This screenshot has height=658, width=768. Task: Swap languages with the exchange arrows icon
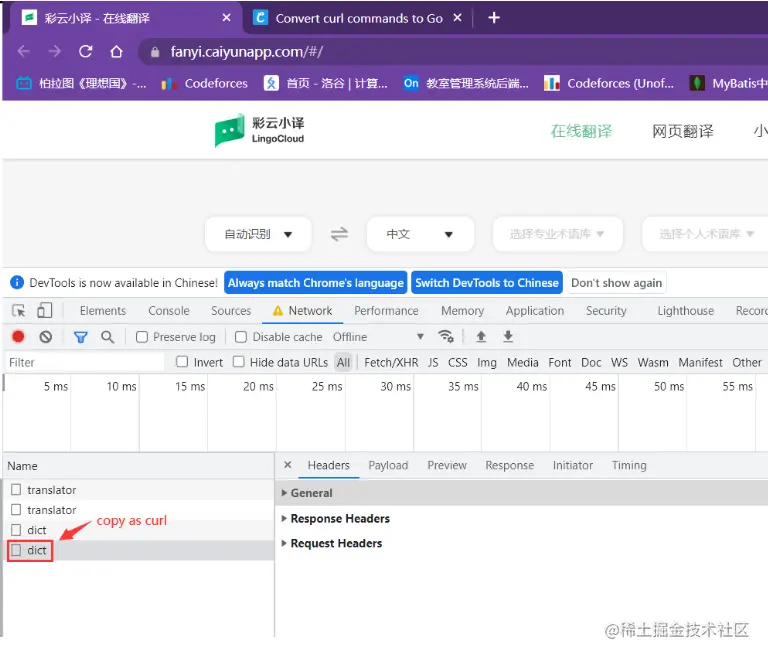[x=339, y=234]
